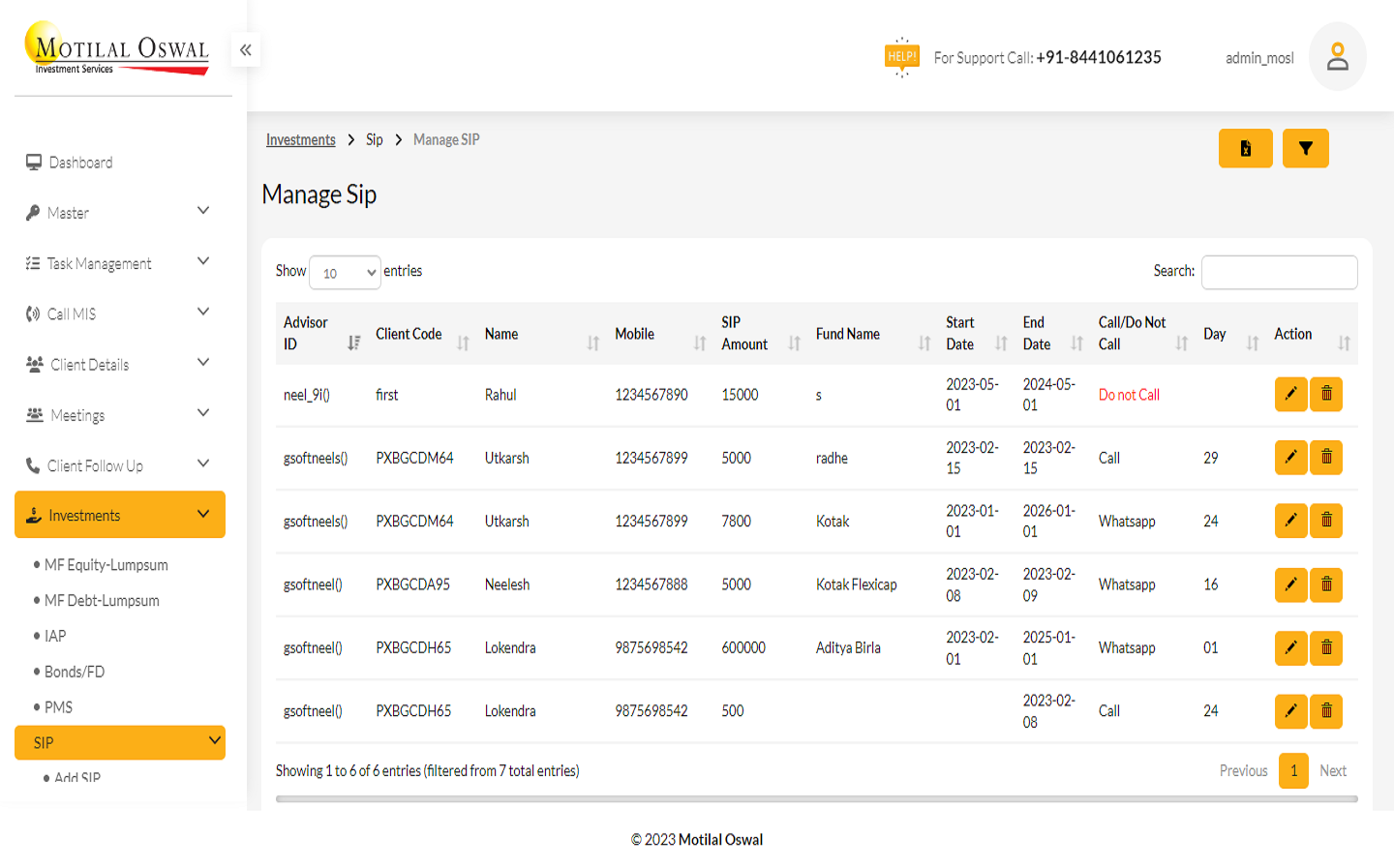The width and height of the screenshot is (1394, 868).
Task: Open MF Debt-Lumpsum menu item
Action: (102, 601)
